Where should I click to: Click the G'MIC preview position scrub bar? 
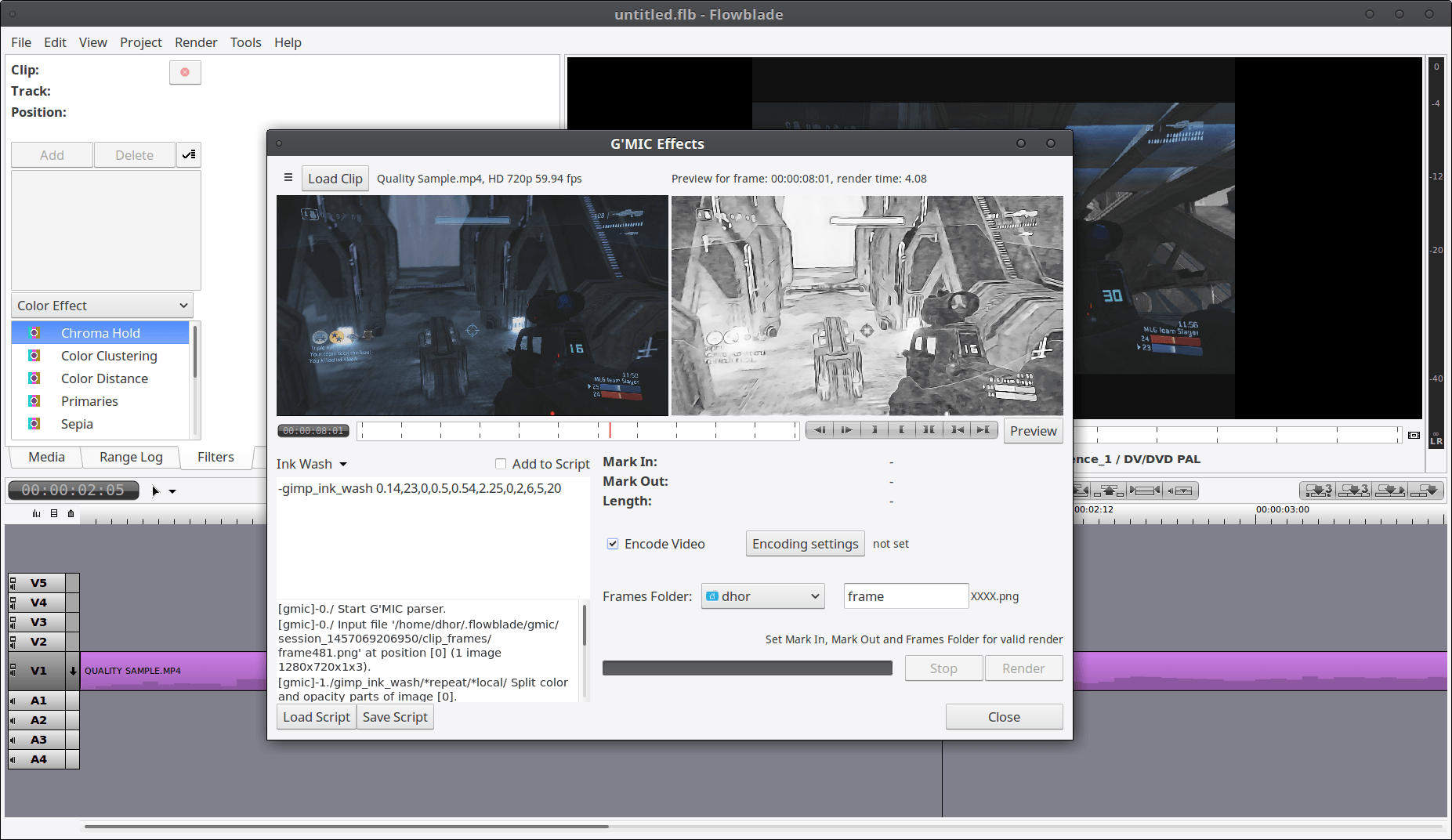click(578, 431)
